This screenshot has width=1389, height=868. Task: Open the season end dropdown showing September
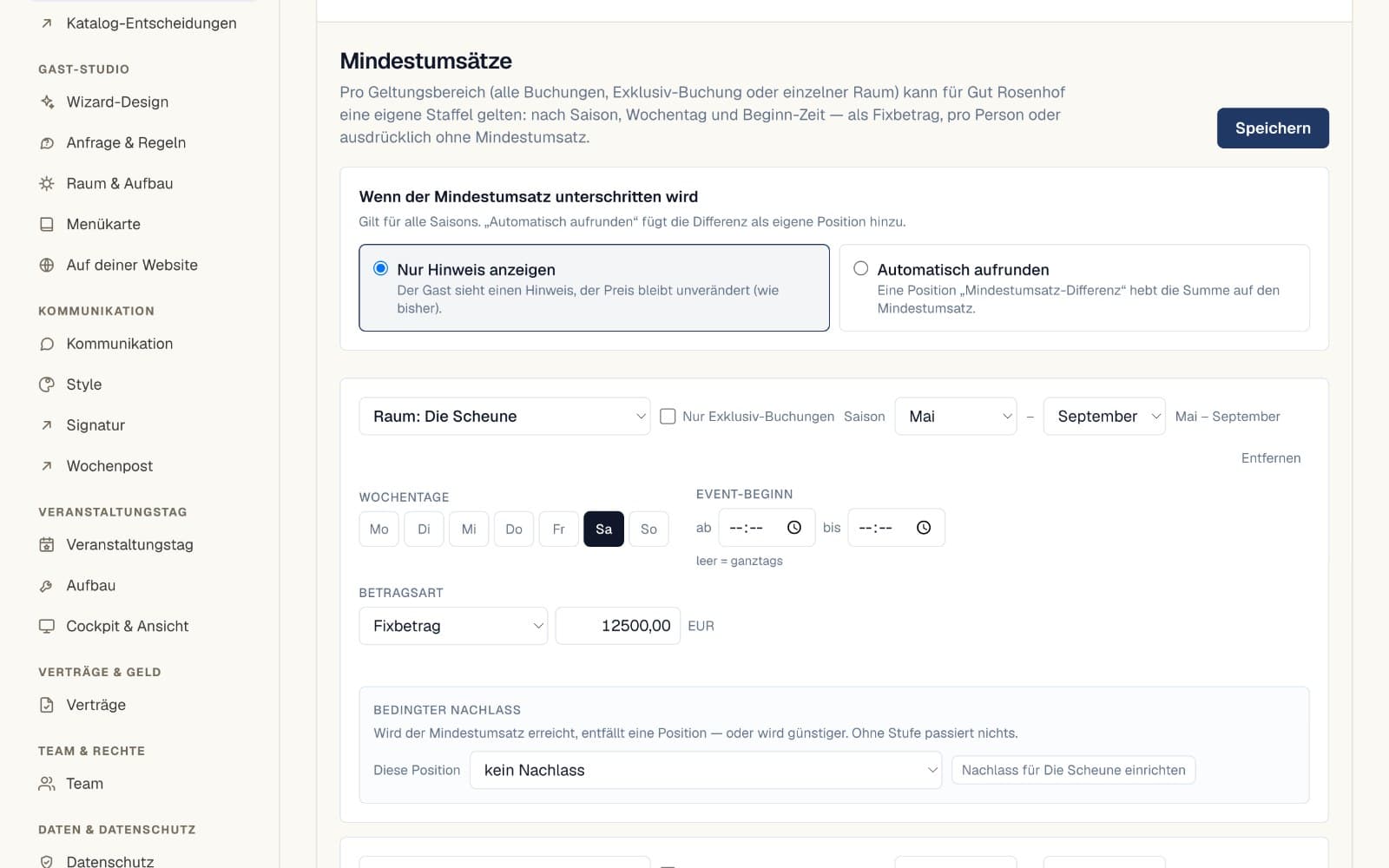1104,417
